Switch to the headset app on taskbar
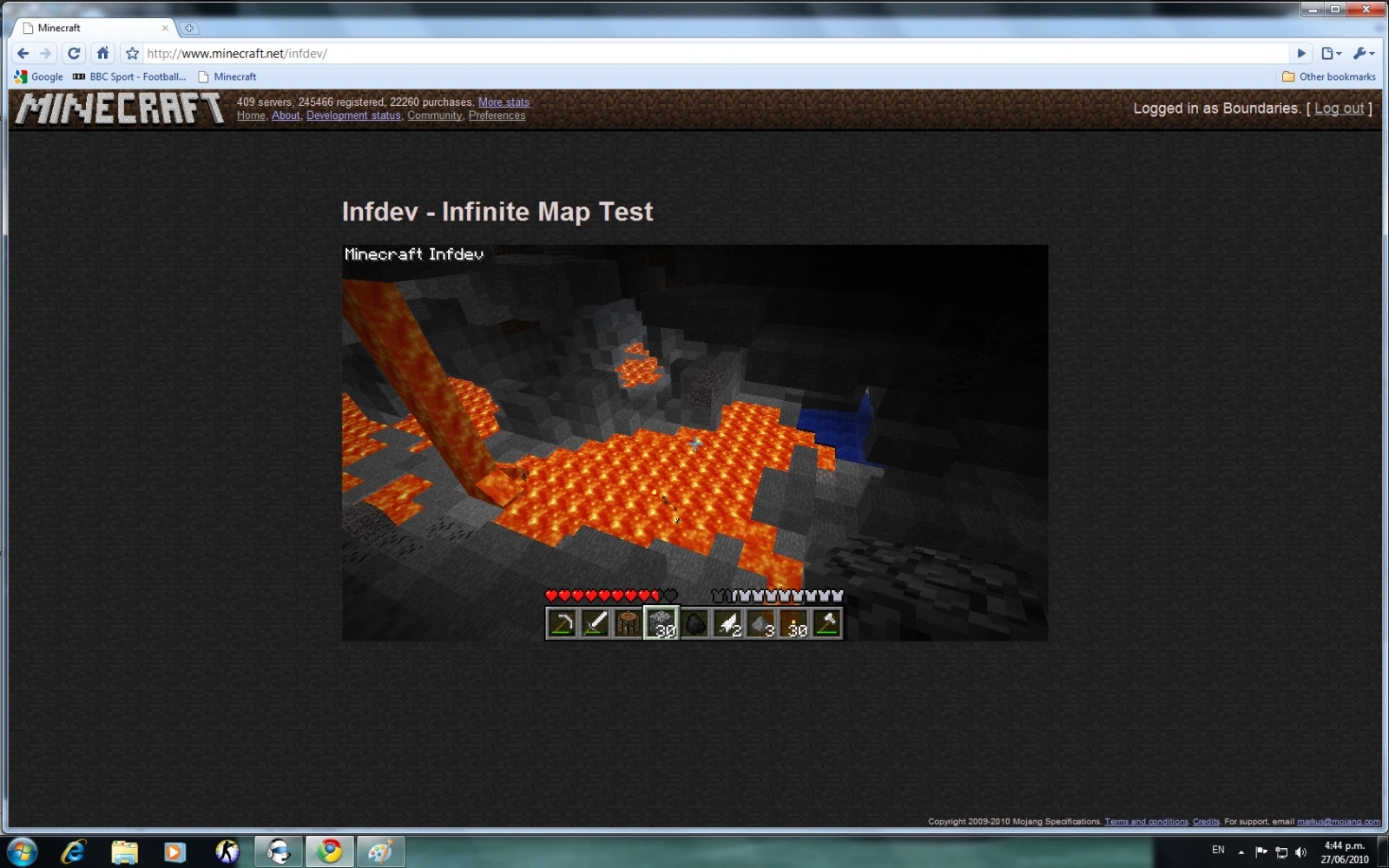Image resolution: width=1389 pixels, height=868 pixels. (x=279, y=852)
